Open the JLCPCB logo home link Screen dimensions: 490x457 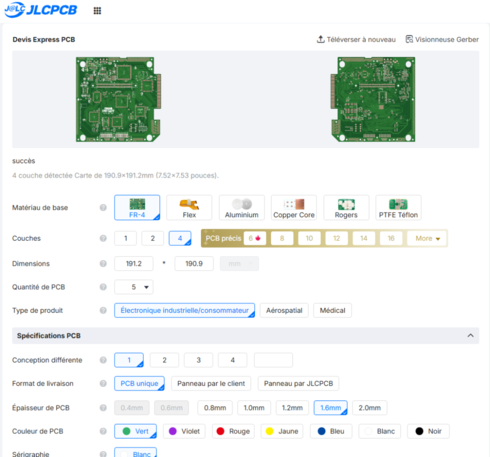tap(40, 10)
